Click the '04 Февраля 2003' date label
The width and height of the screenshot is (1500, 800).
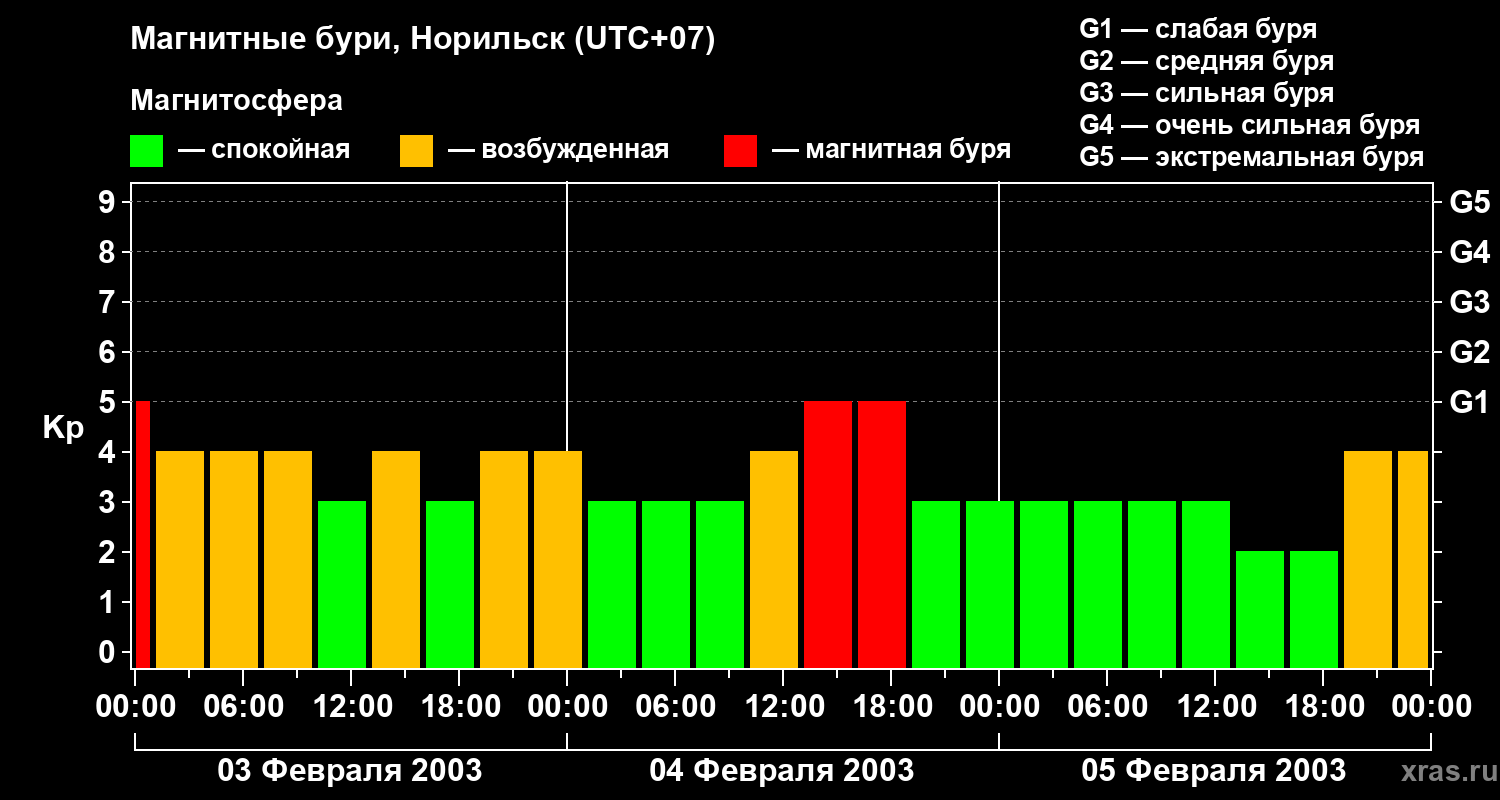click(x=782, y=771)
